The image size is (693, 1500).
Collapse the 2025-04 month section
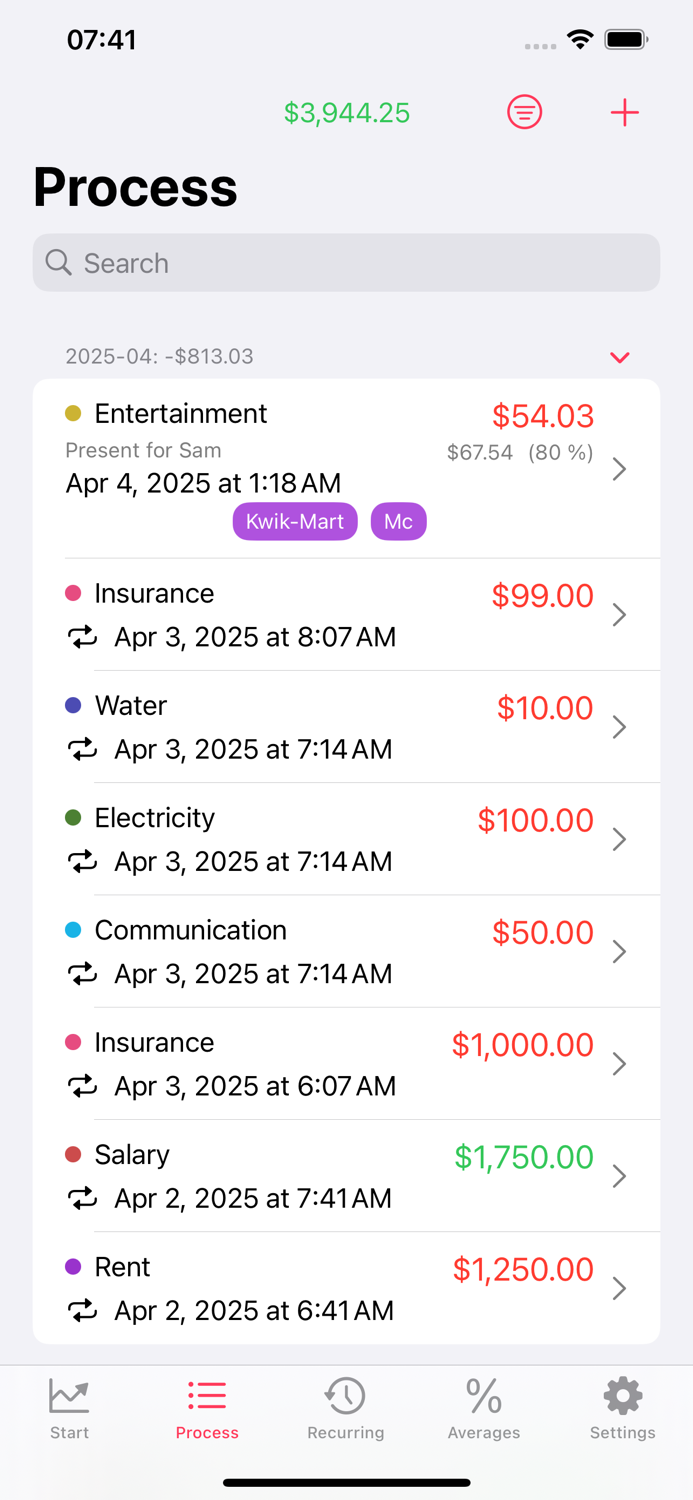(x=620, y=357)
